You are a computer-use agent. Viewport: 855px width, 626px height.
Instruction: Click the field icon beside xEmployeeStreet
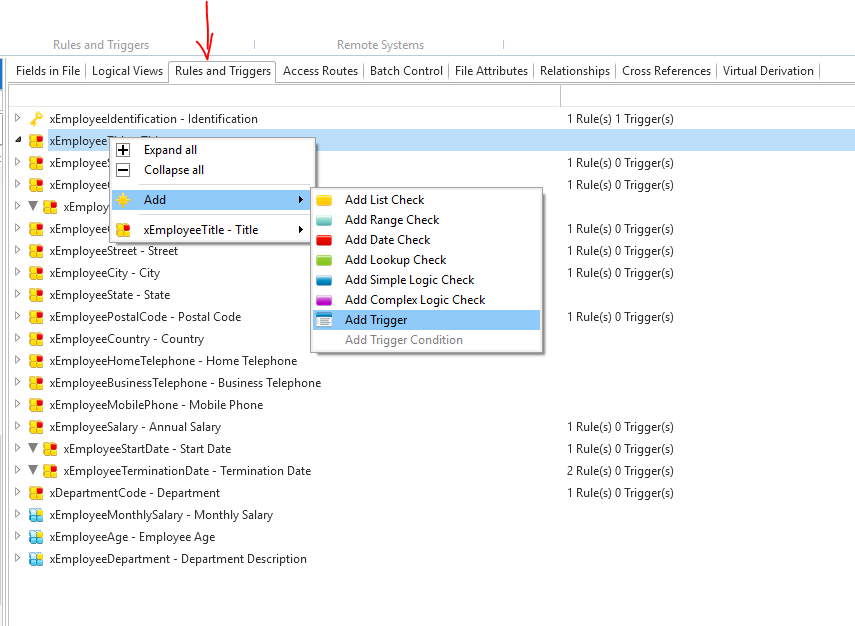point(36,251)
